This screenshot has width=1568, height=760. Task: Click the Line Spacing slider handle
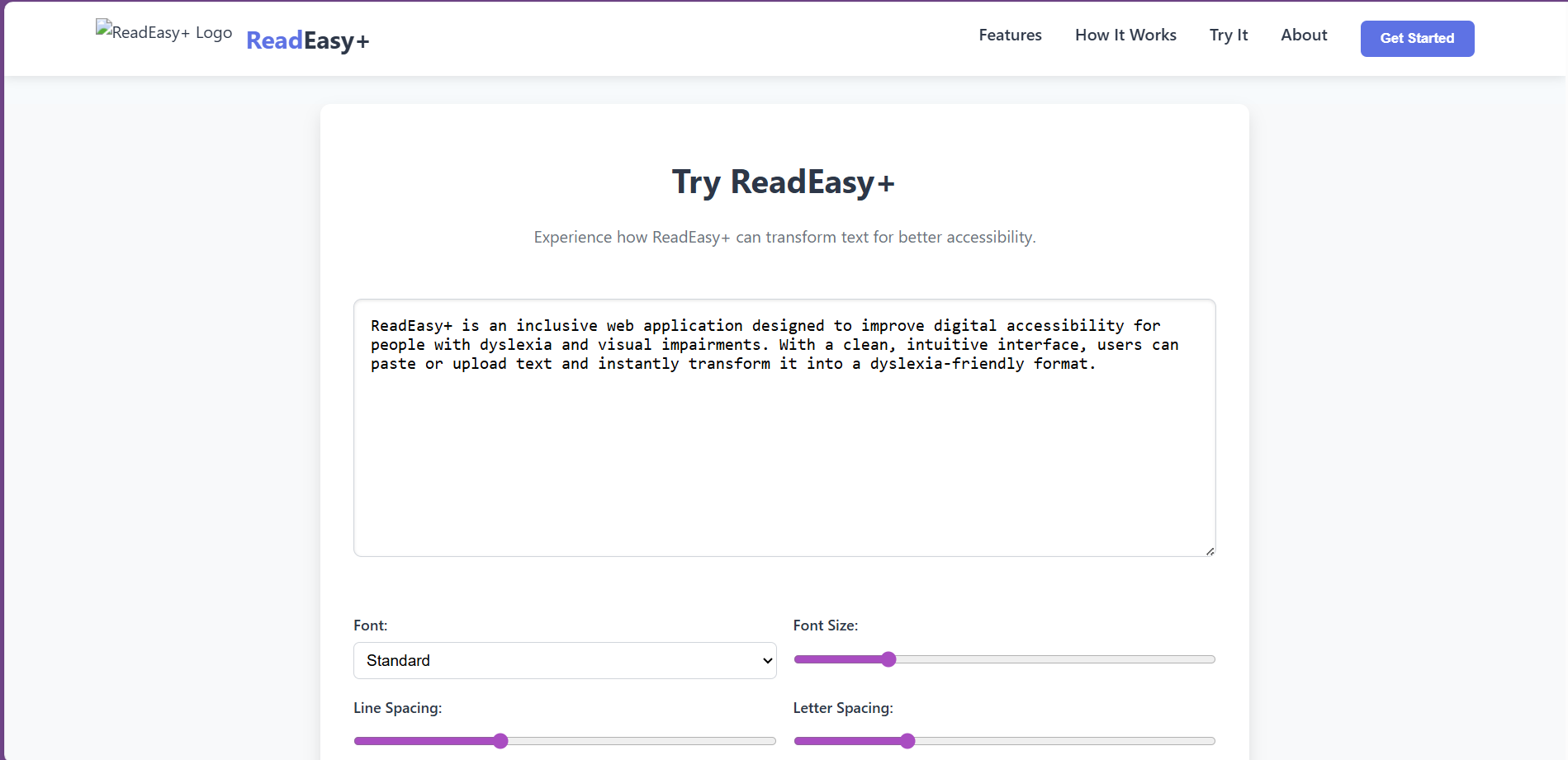[500, 741]
